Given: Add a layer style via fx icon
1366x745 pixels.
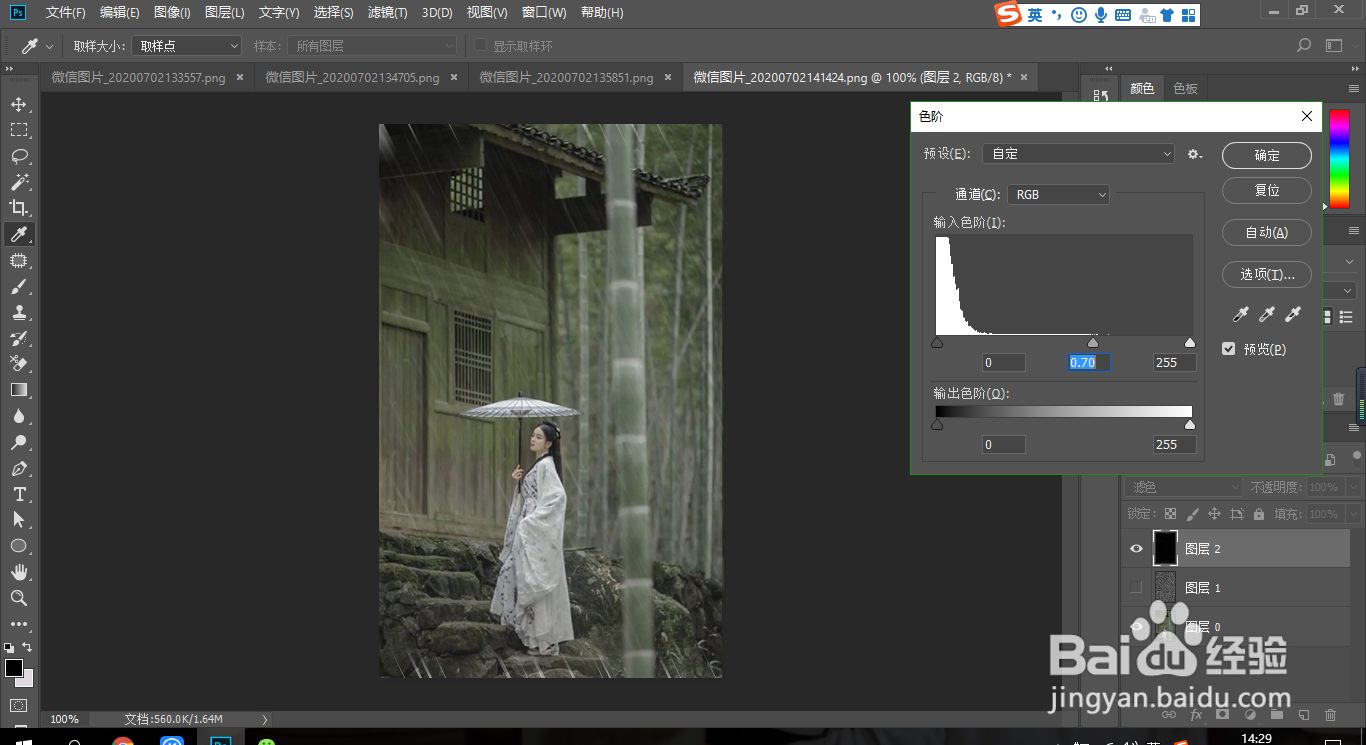Looking at the screenshot, I should [1196, 715].
